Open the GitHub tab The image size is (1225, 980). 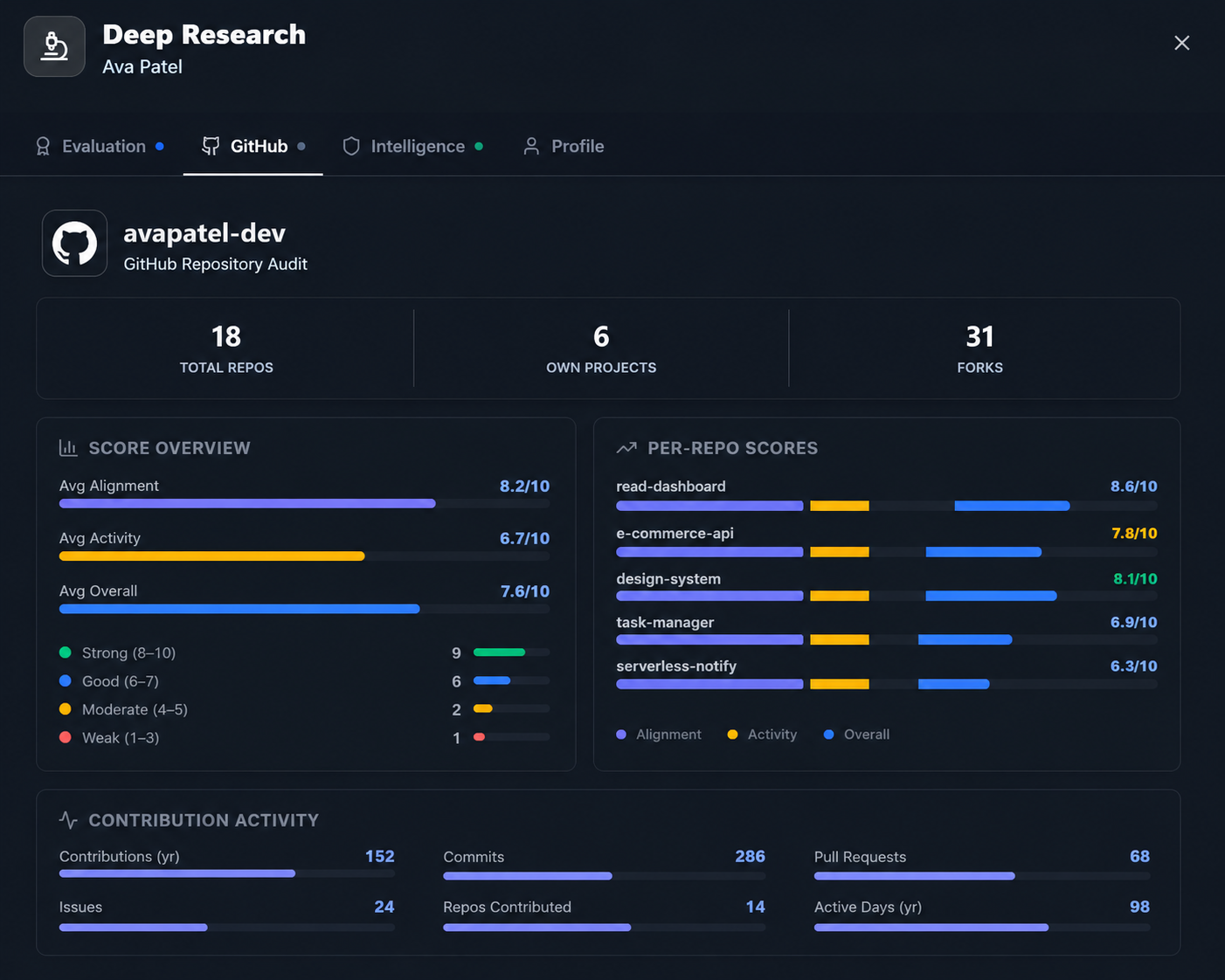point(253,146)
